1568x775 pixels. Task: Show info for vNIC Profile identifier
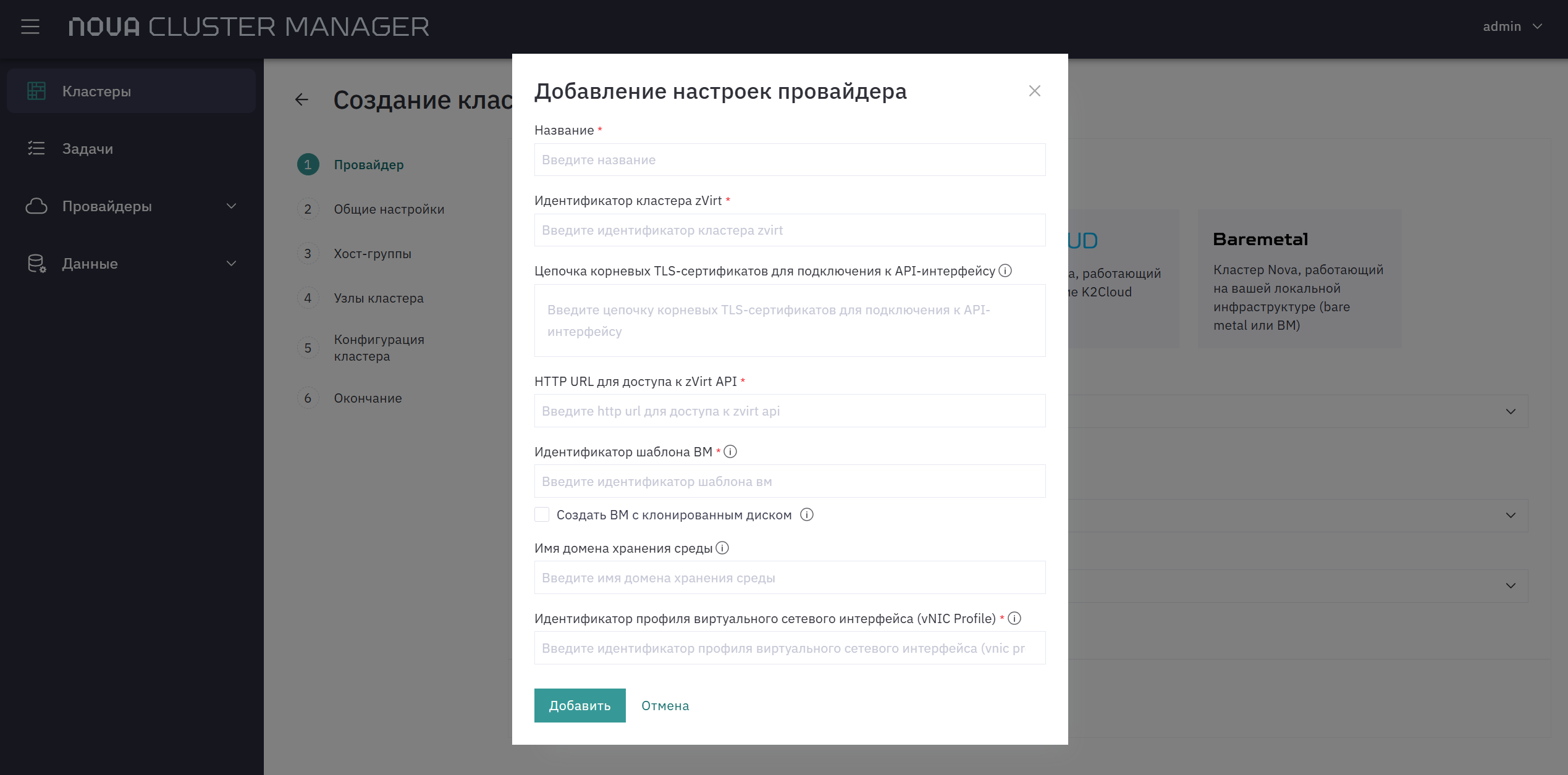[x=1014, y=618]
